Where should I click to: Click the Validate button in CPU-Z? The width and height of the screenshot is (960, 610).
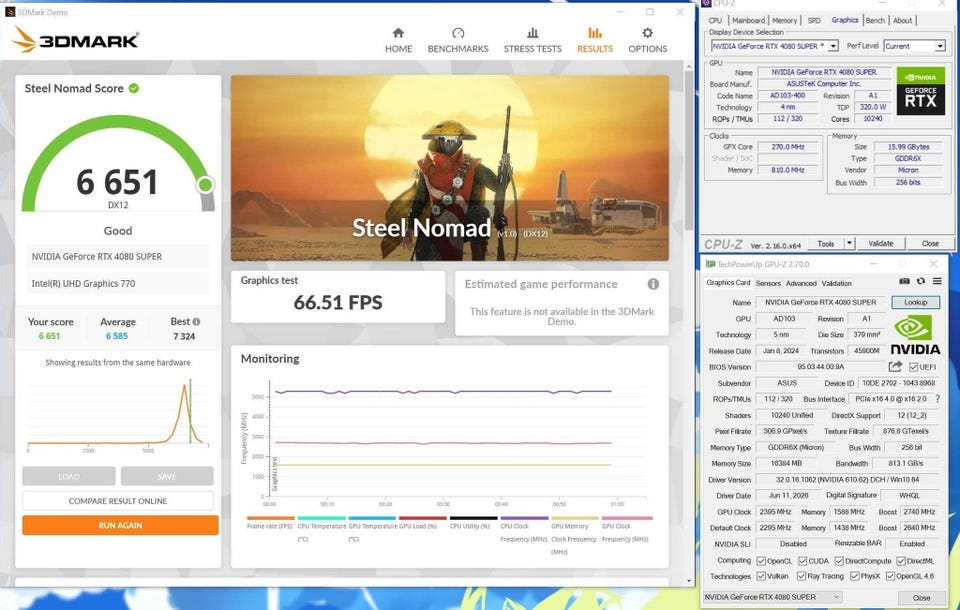pos(880,243)
